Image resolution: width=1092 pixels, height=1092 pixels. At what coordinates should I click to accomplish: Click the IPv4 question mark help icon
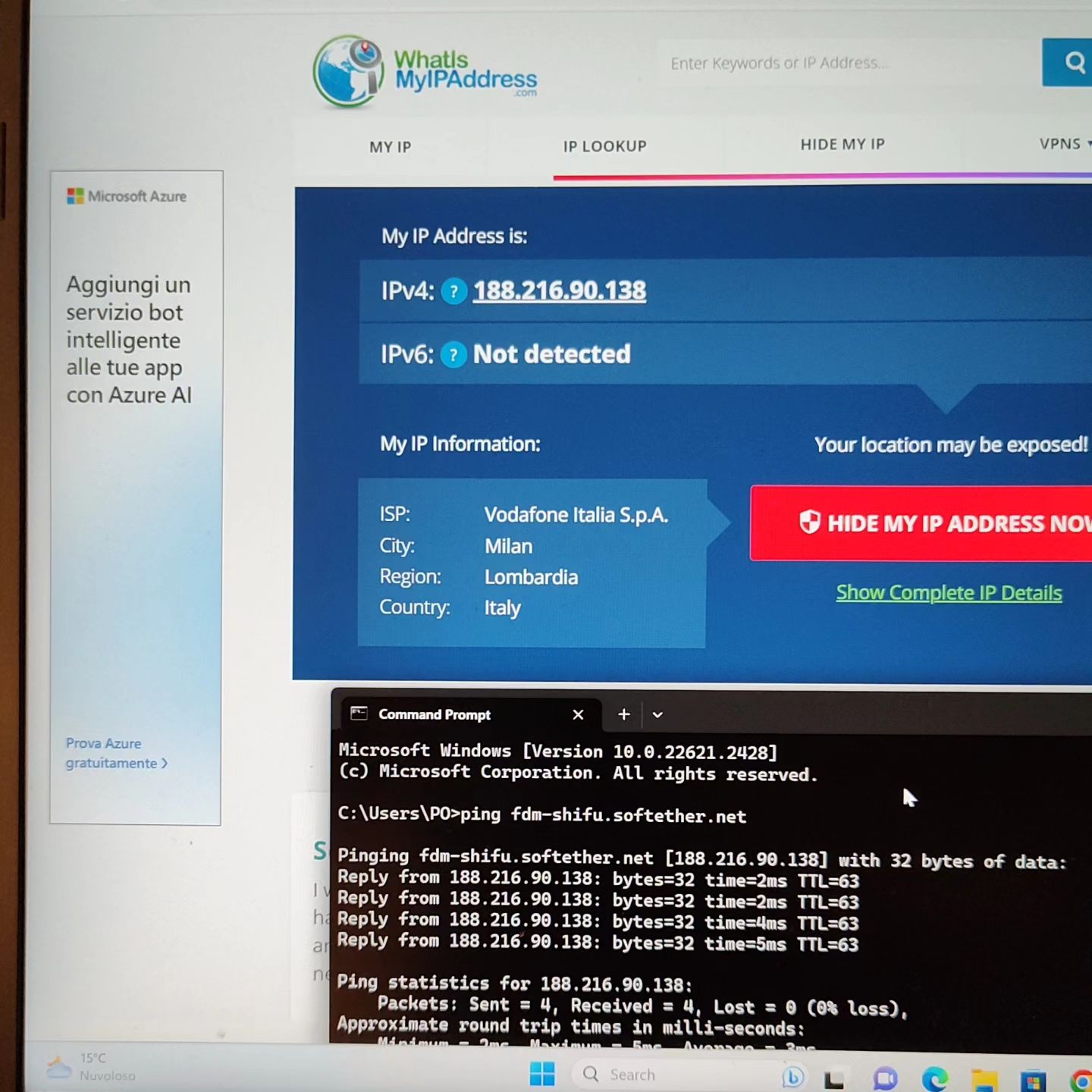pyautogui.click(x=453, y=291)
